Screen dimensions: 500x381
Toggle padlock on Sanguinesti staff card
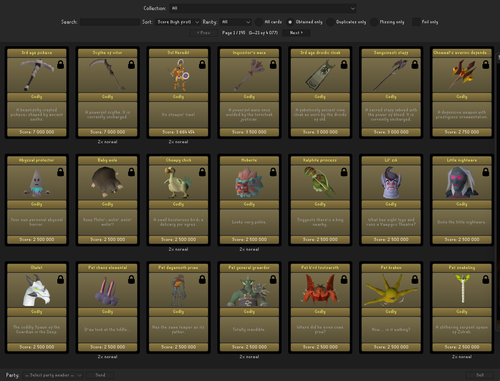(415, 64)
